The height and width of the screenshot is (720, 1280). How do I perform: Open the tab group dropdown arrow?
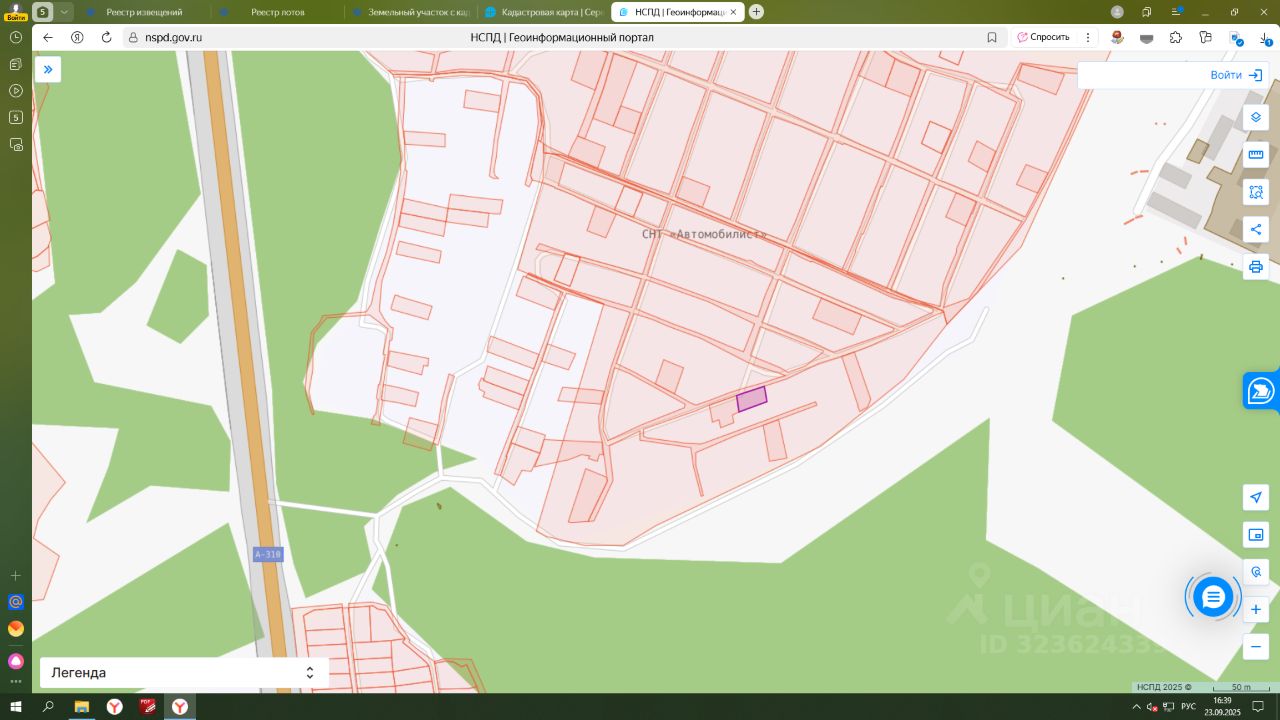(x=64, y=12)
